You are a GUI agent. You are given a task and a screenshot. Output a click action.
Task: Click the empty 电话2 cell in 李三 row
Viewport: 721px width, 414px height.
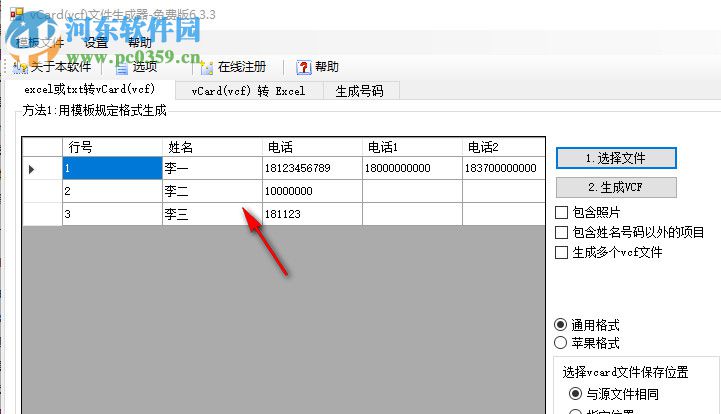[504, 214]
